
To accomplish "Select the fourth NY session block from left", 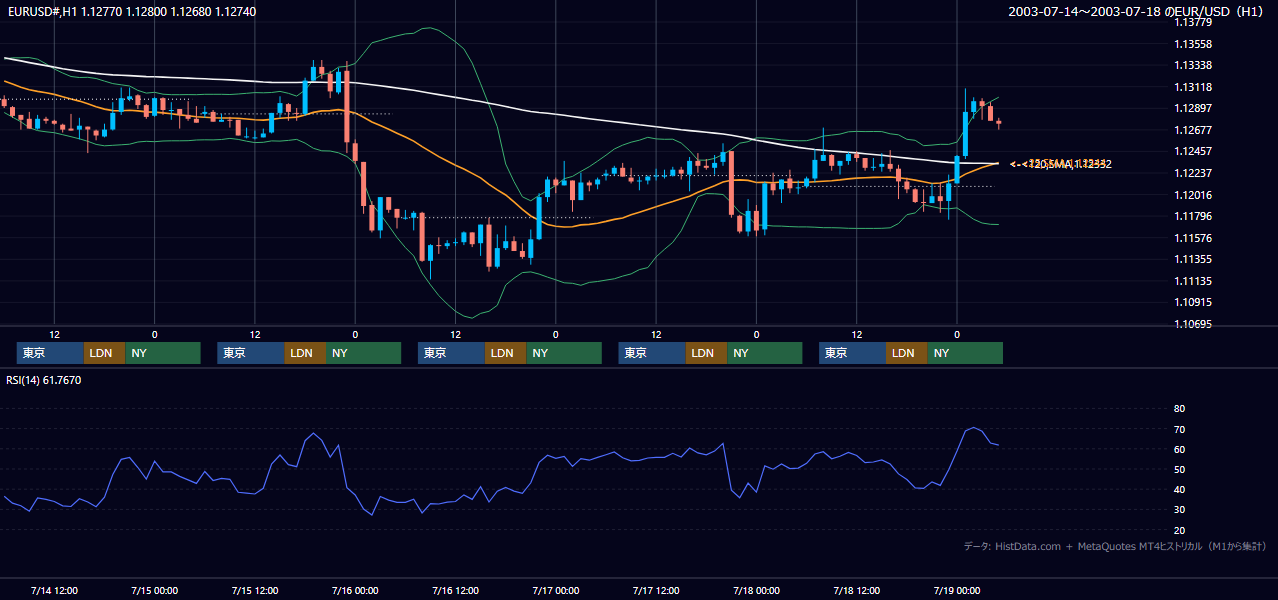I will coord(765,353).
